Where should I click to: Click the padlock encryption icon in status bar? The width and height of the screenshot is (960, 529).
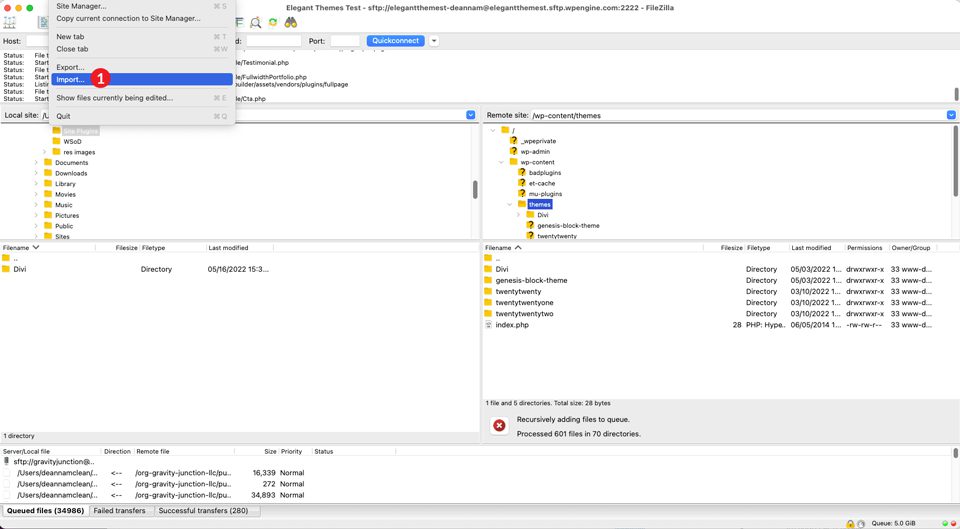click(850, 523)
